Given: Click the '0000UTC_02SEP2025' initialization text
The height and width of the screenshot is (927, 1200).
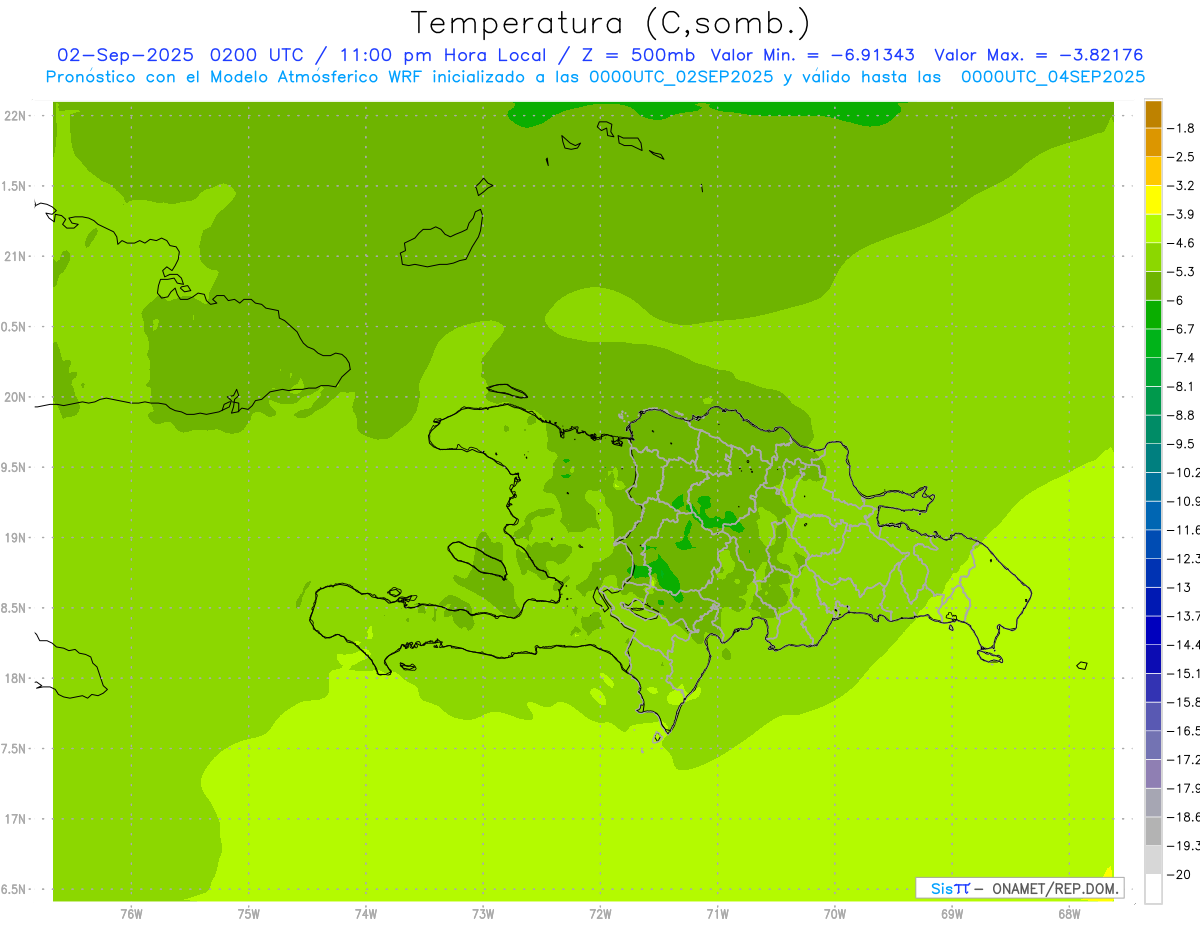Looking at the screenshot, I should [x=681, y=76].
